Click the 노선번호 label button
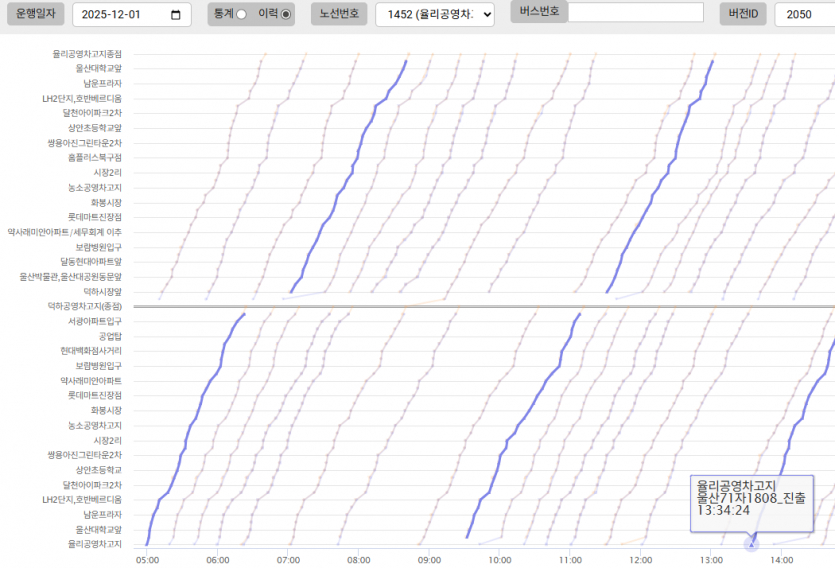 click(338, 14)
